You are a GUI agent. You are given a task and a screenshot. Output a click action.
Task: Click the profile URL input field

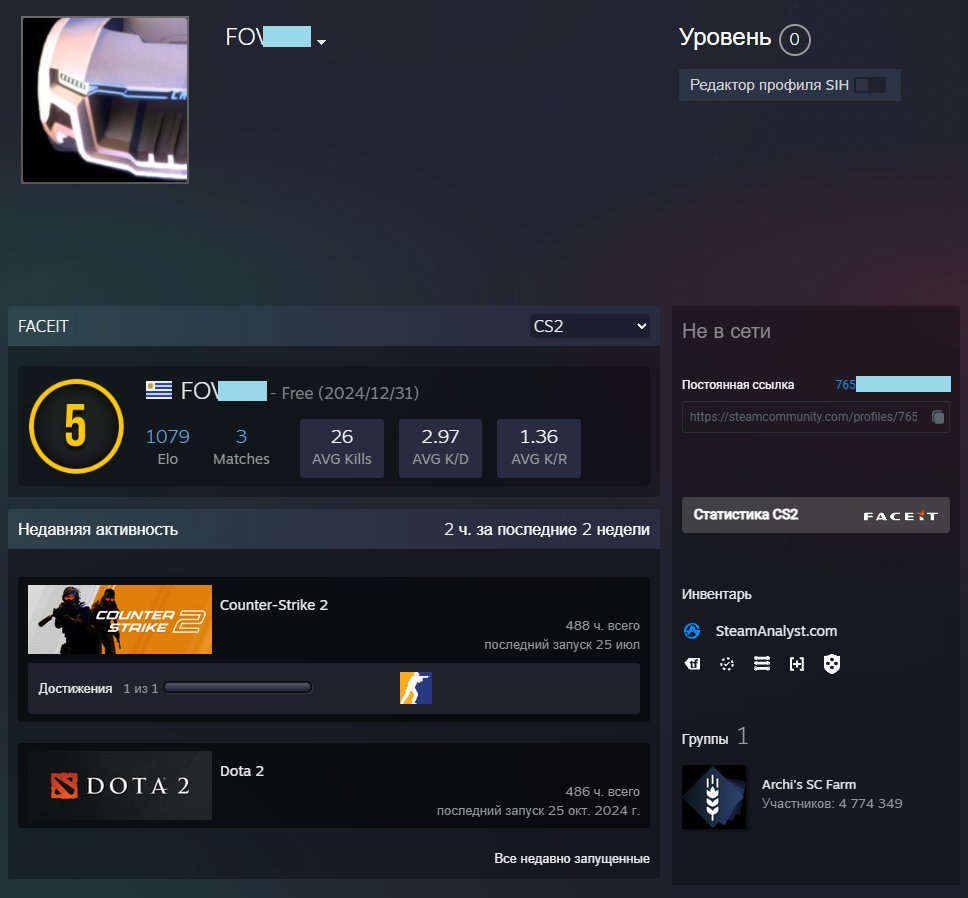click(816, 417)
